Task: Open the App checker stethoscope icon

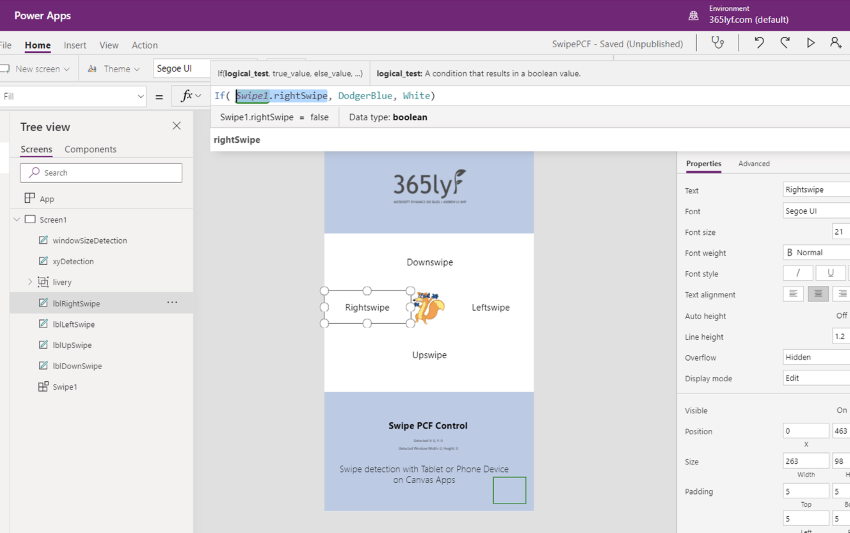Action: [718, 43]
